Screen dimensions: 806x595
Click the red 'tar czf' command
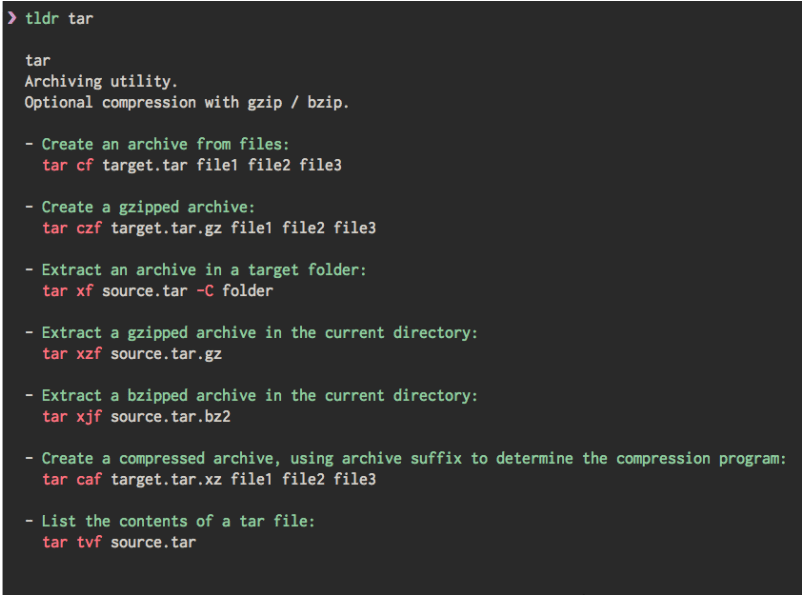pyautogui.click(x=72, y=228)
